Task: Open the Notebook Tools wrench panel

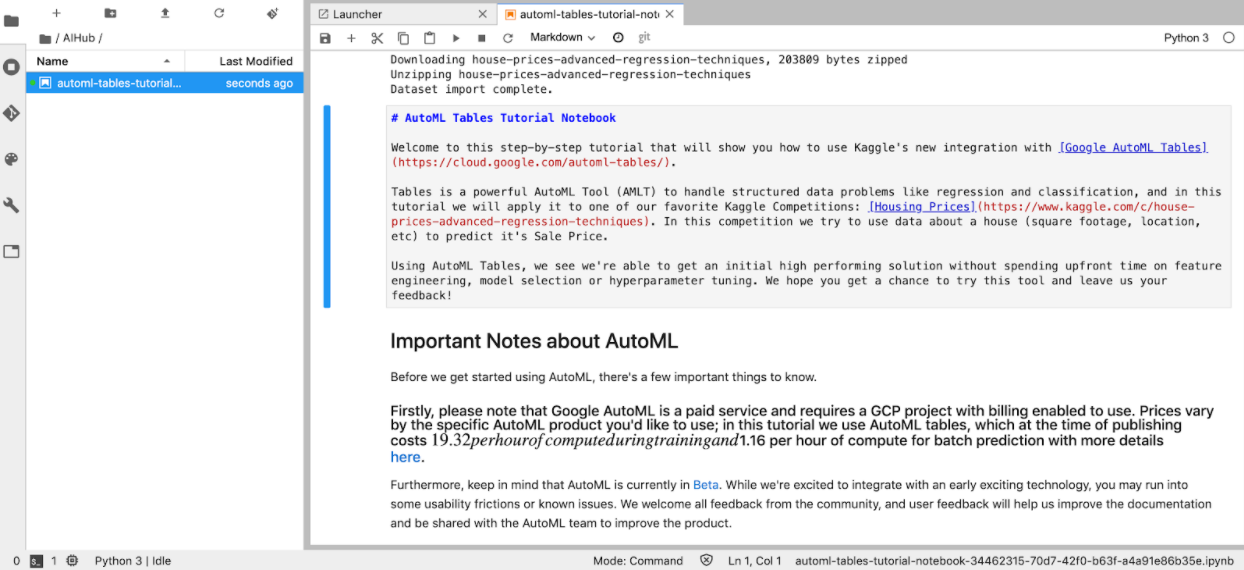Action: 11,205
